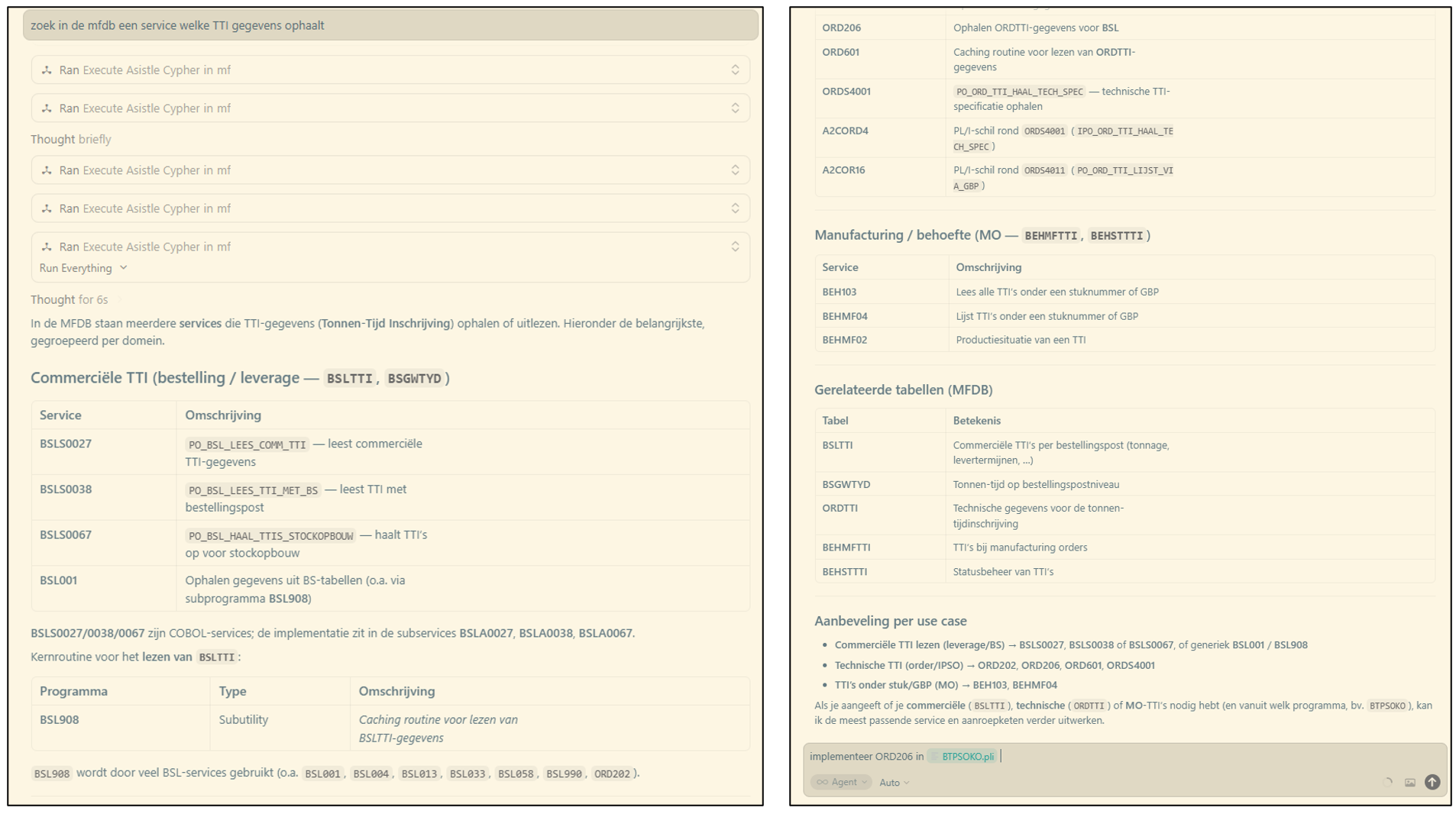Click the tool icon of the third Ran Execute Cypher row
Viewport: 1456px width, 814px height.
click(47, 170)
